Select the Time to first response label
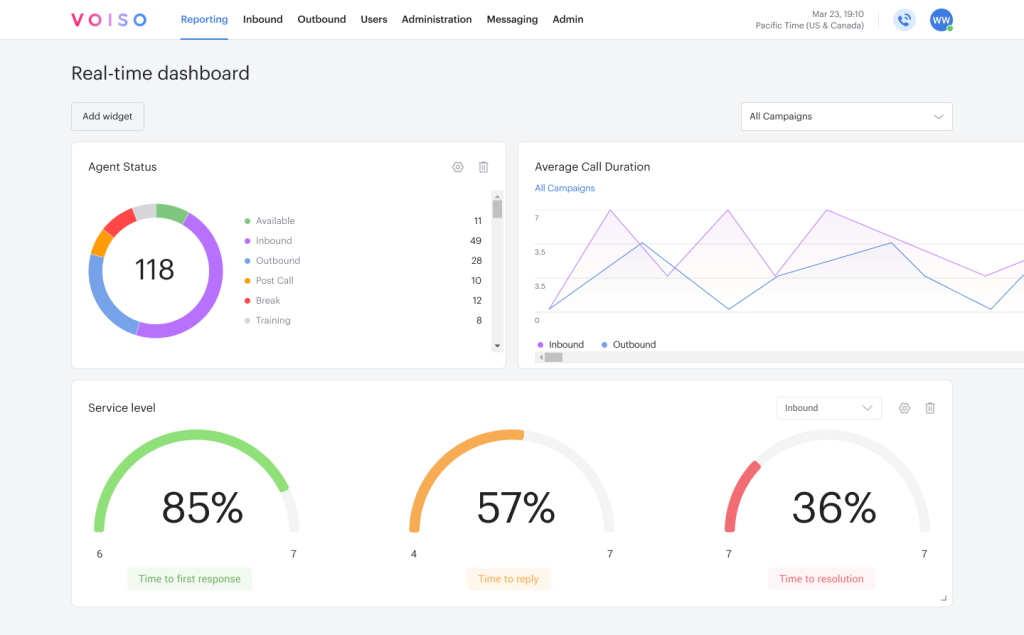The image size is (1024, 635). 189,579
